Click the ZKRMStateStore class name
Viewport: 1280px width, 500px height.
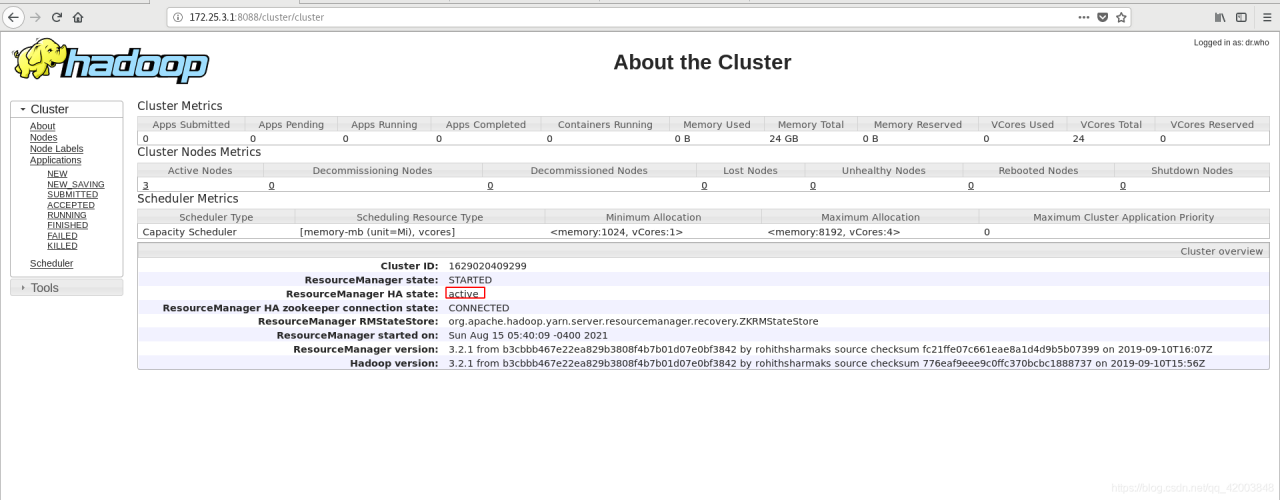[x=633, y=322]
